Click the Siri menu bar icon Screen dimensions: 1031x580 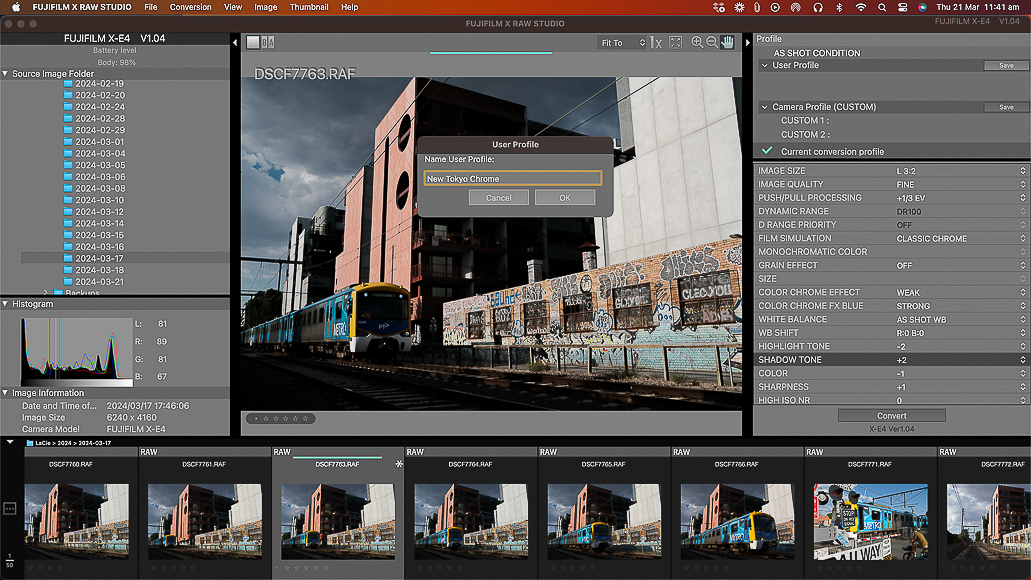click(923, 7)
